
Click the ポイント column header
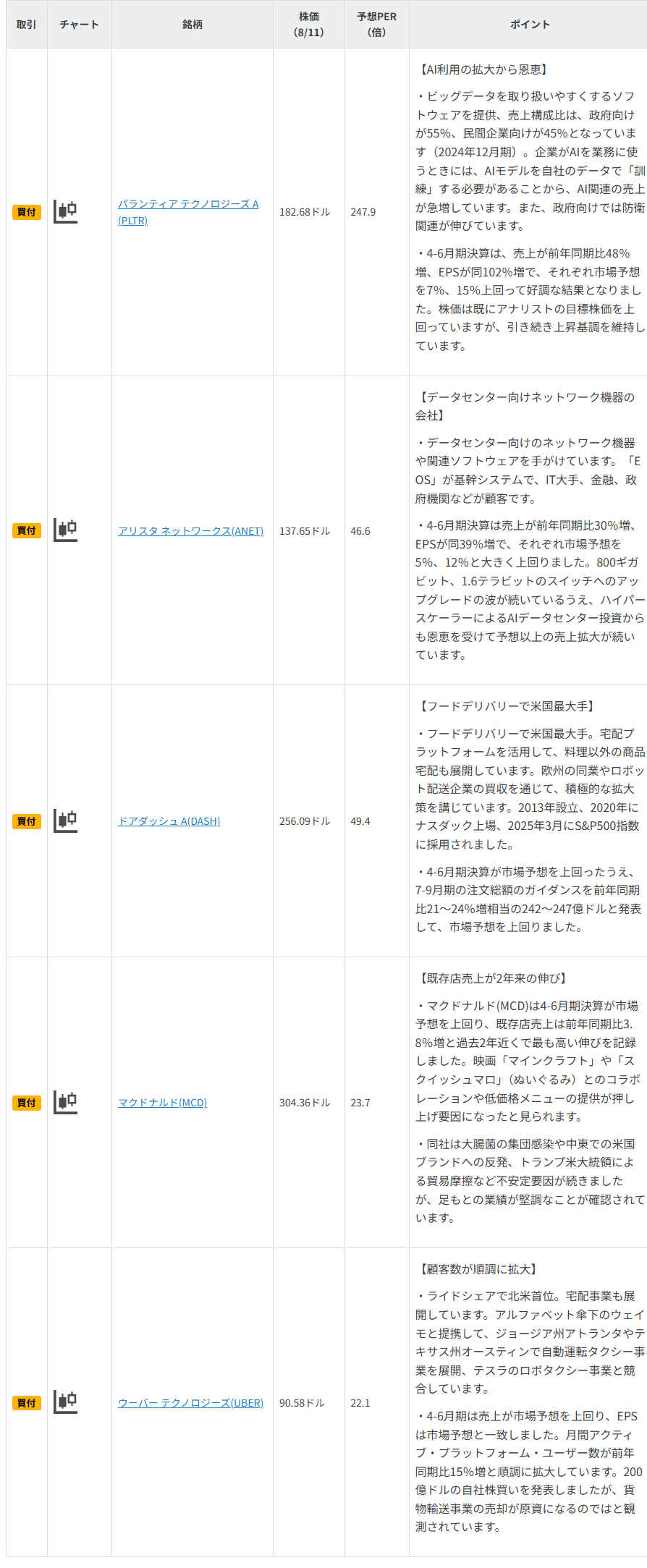pos(530,25)
